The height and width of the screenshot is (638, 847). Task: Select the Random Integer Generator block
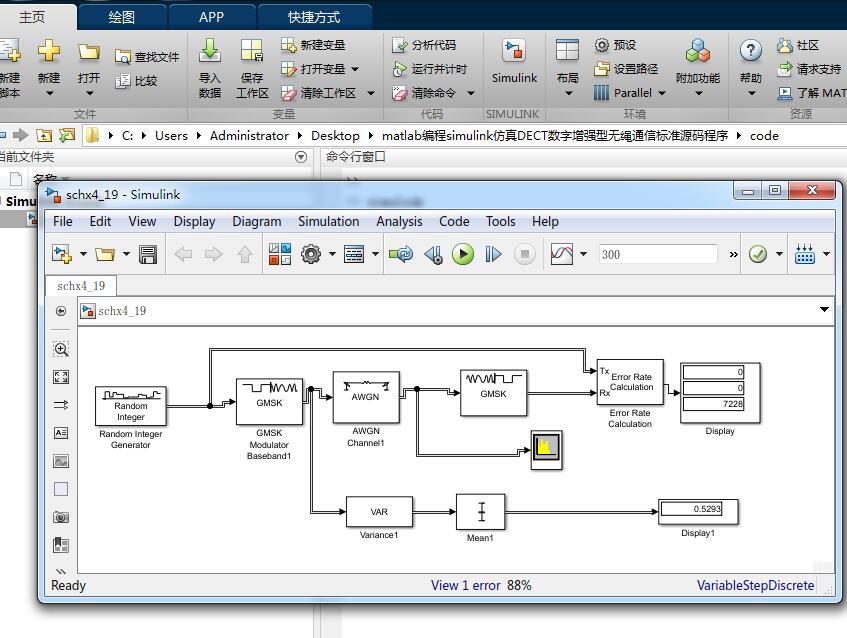(x=131, y=406)
